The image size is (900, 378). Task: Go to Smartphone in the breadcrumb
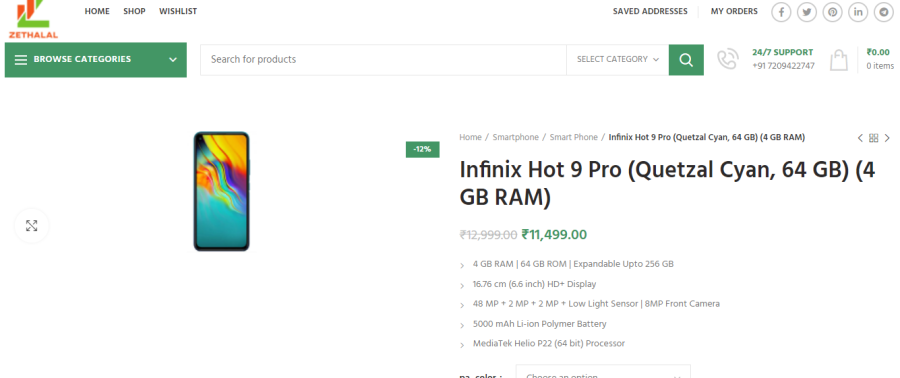(515, 138)
